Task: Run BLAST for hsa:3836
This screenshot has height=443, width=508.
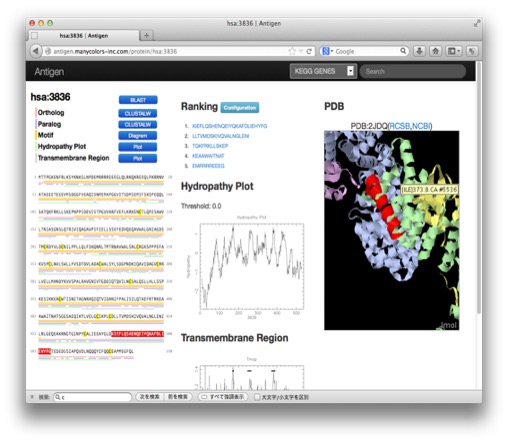Action: pos(138,100)
